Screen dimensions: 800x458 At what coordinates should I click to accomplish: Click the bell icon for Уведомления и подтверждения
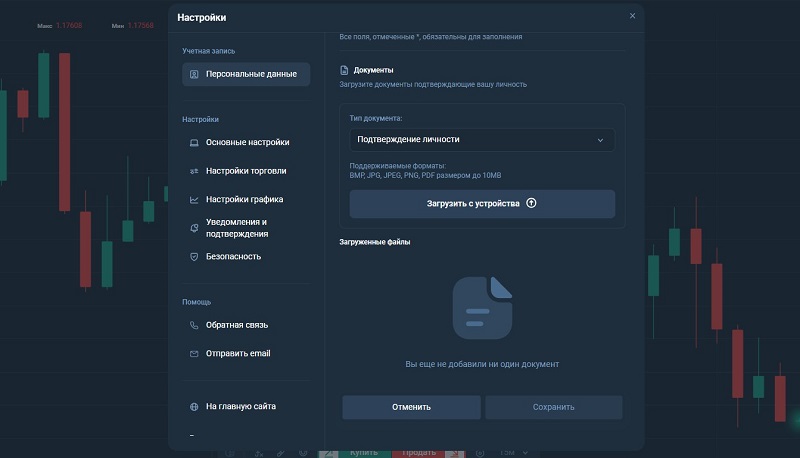tap(194, 228)
